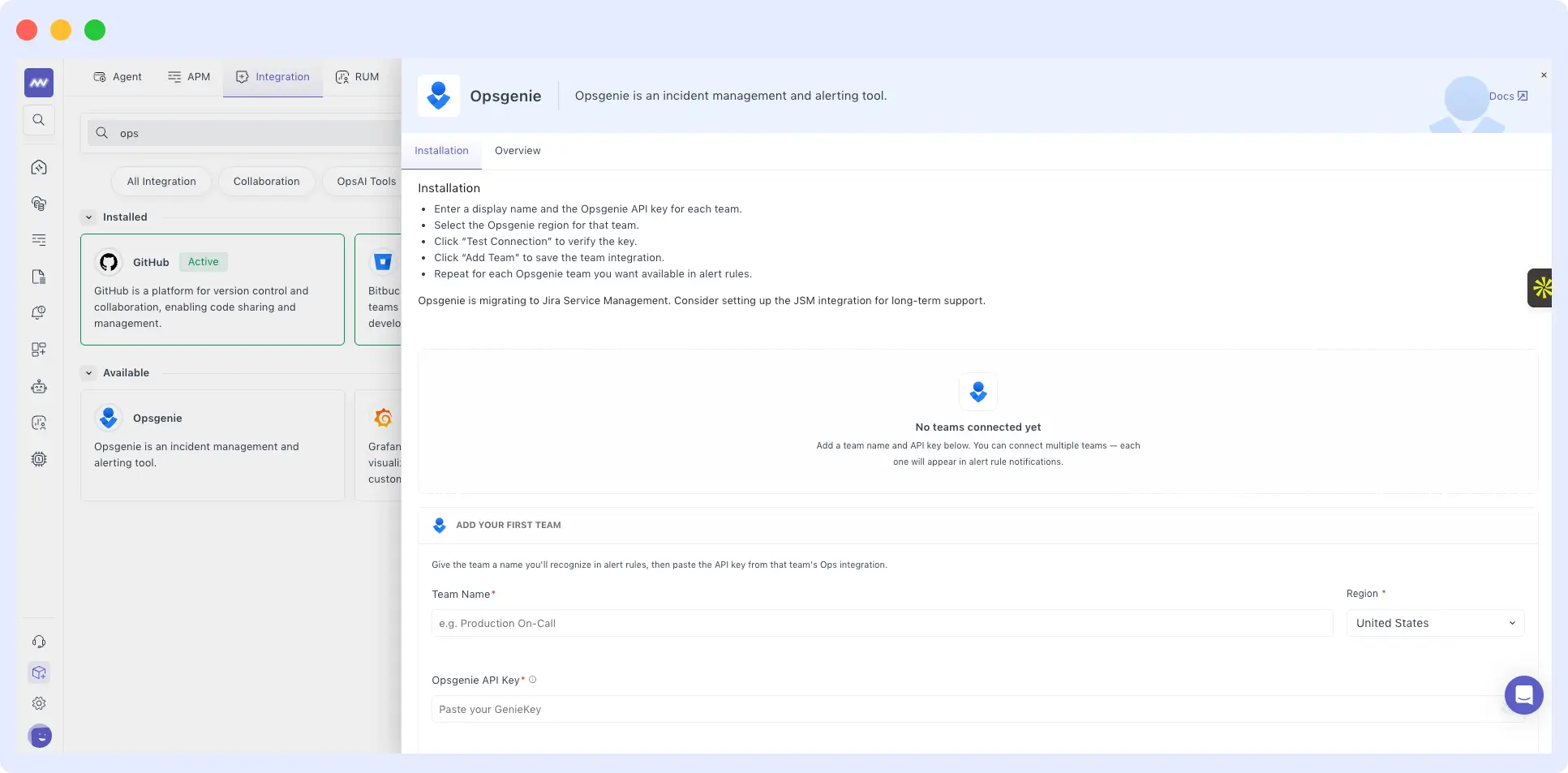Open the logs list sidebar icon

(x=39, y=240)
